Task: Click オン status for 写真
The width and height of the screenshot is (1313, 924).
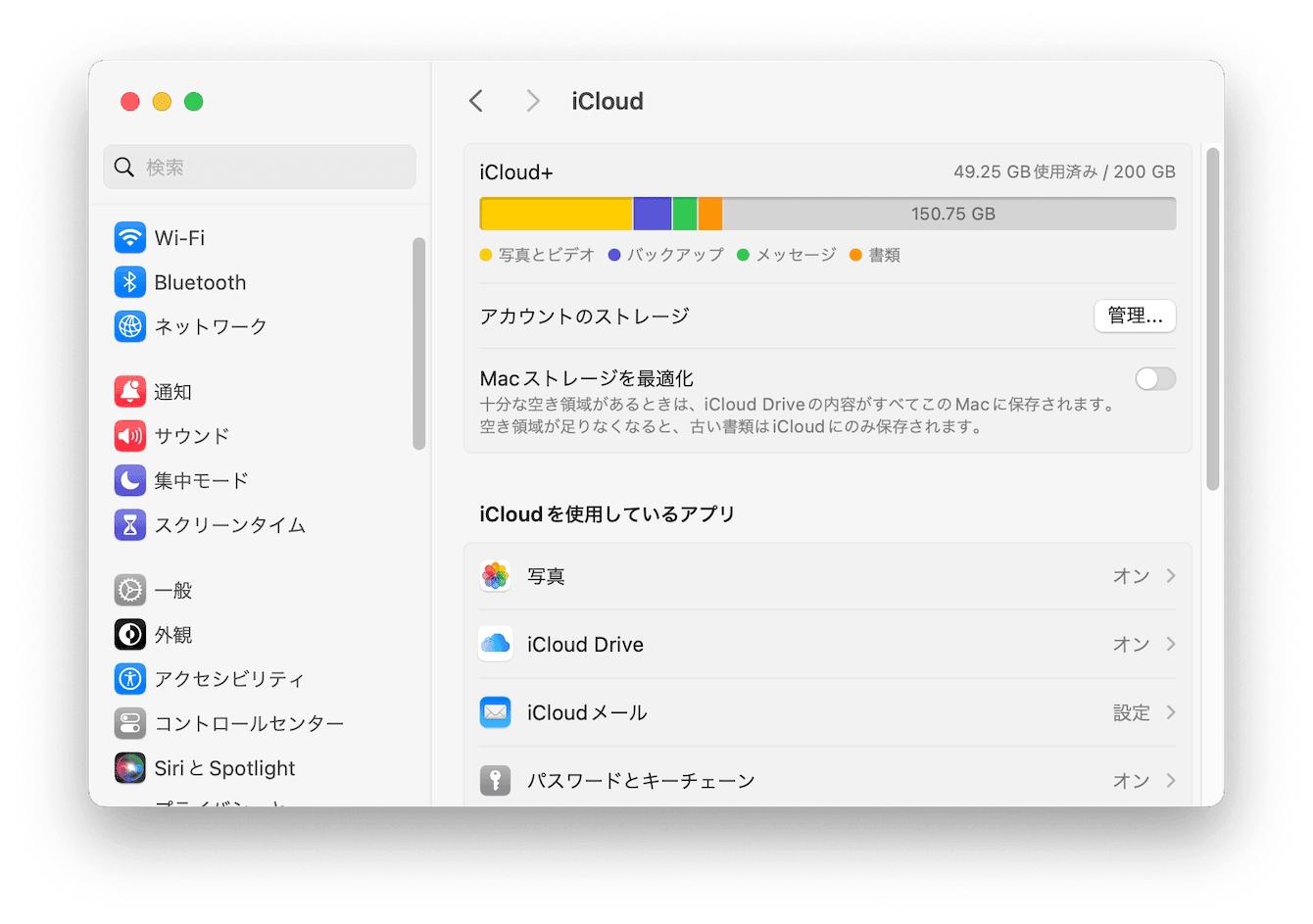Action: tap(1131, 576)
